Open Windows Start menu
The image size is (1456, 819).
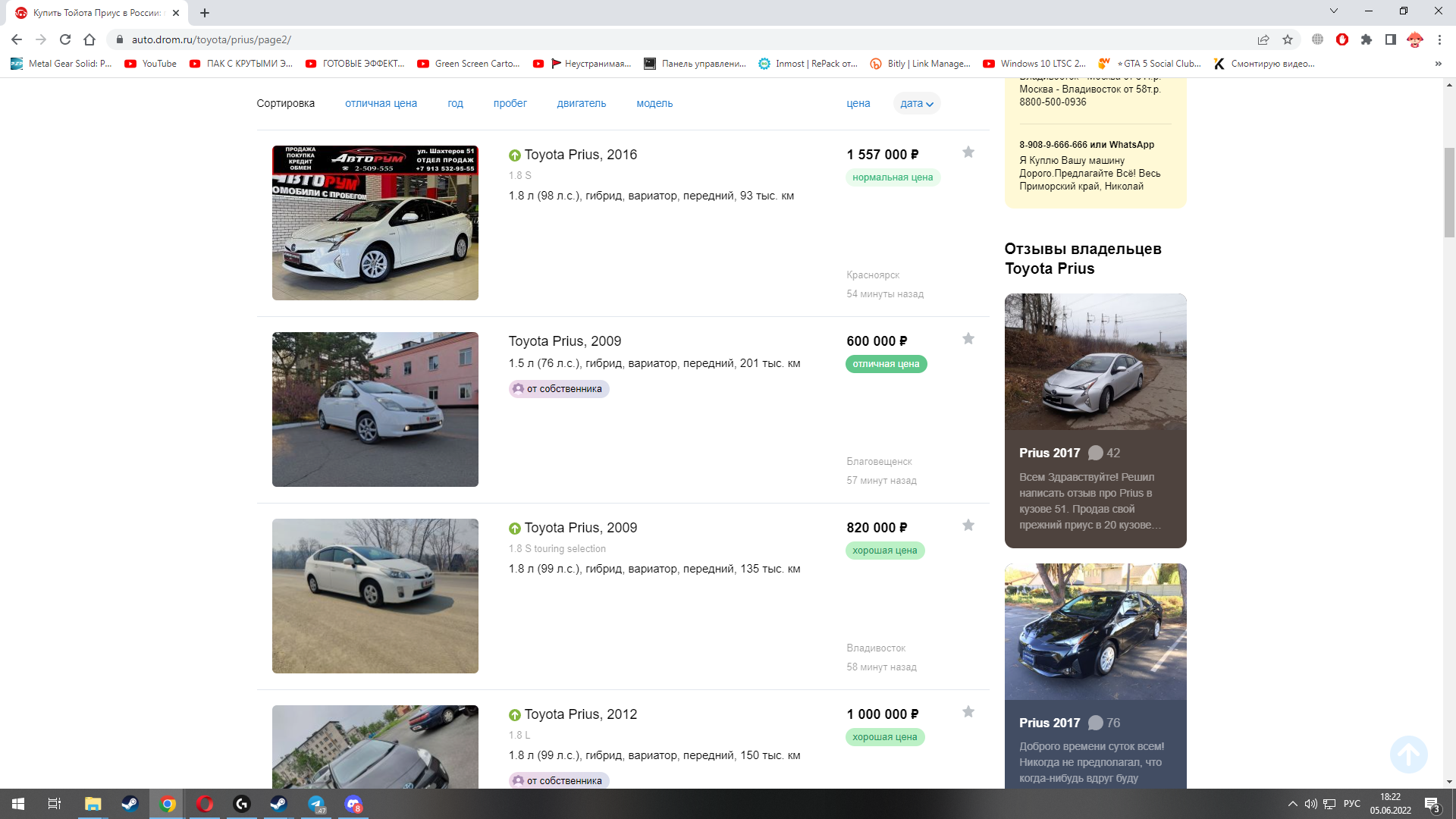18,804
